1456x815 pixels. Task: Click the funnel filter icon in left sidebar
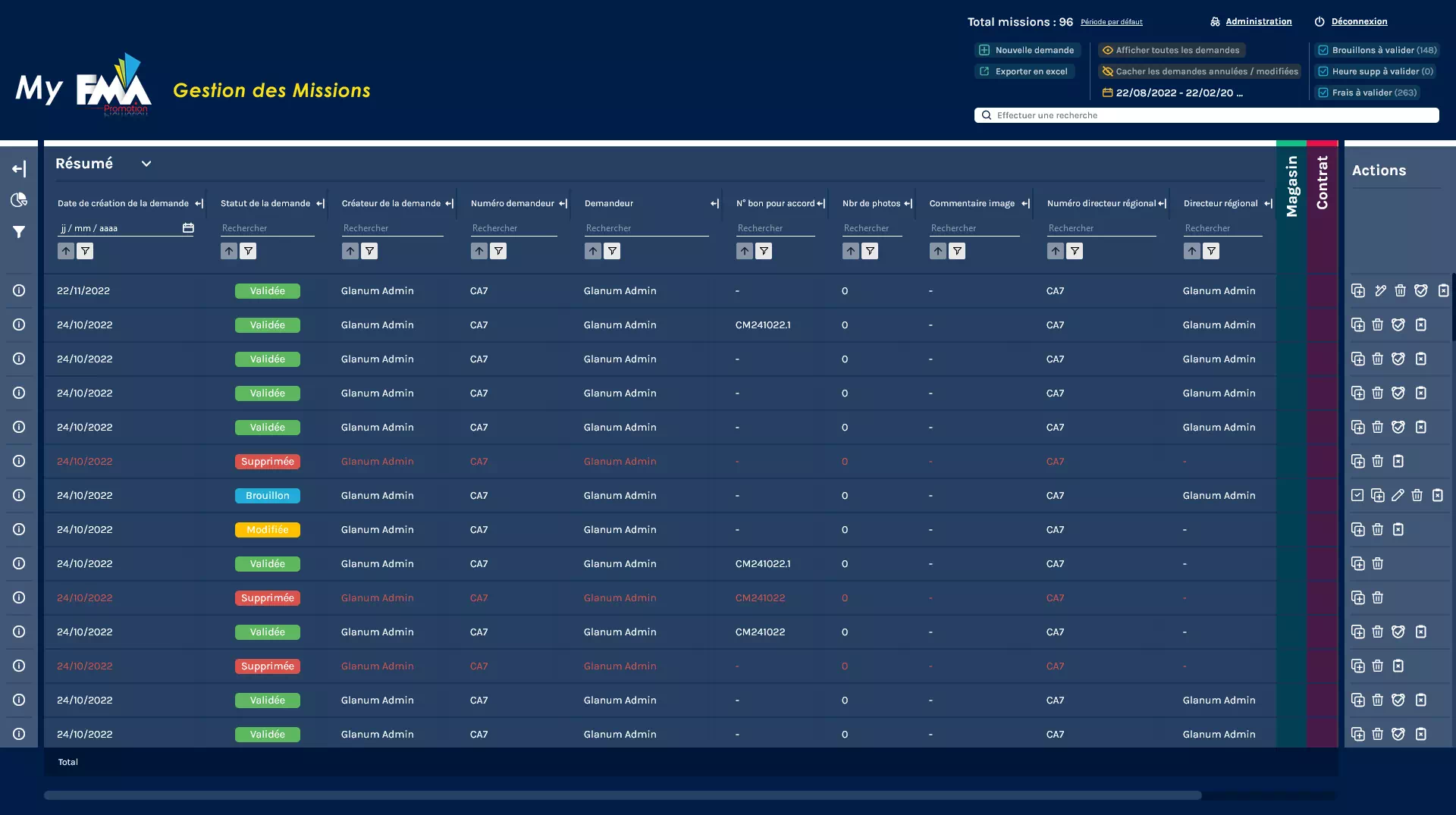click(19, 232)
